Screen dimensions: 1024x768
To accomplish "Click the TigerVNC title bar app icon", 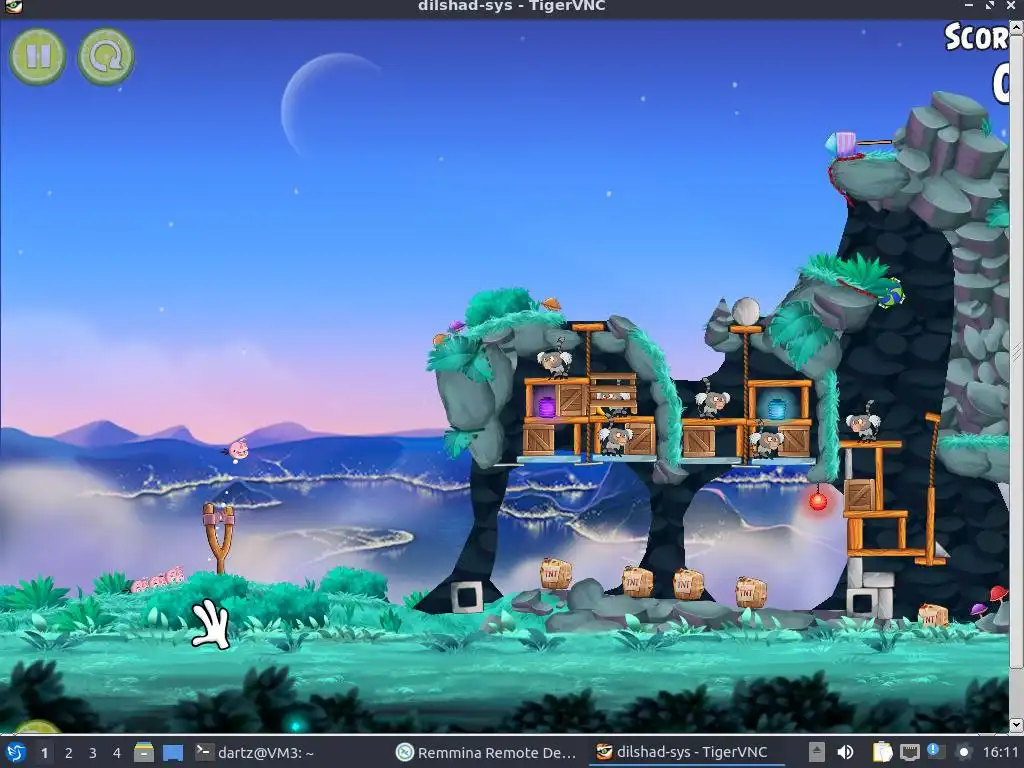I will [13, 7].
